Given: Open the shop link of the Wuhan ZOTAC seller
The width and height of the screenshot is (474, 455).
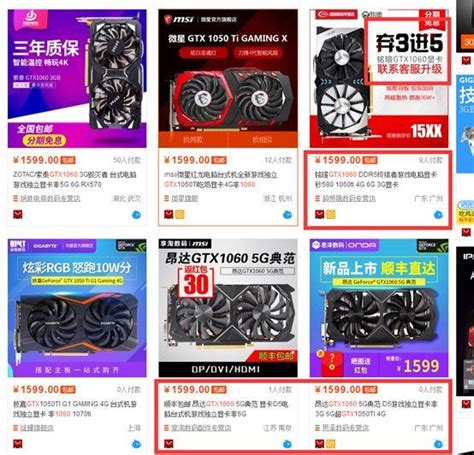Looking at the screenshot, I should (x=50, y=198).
